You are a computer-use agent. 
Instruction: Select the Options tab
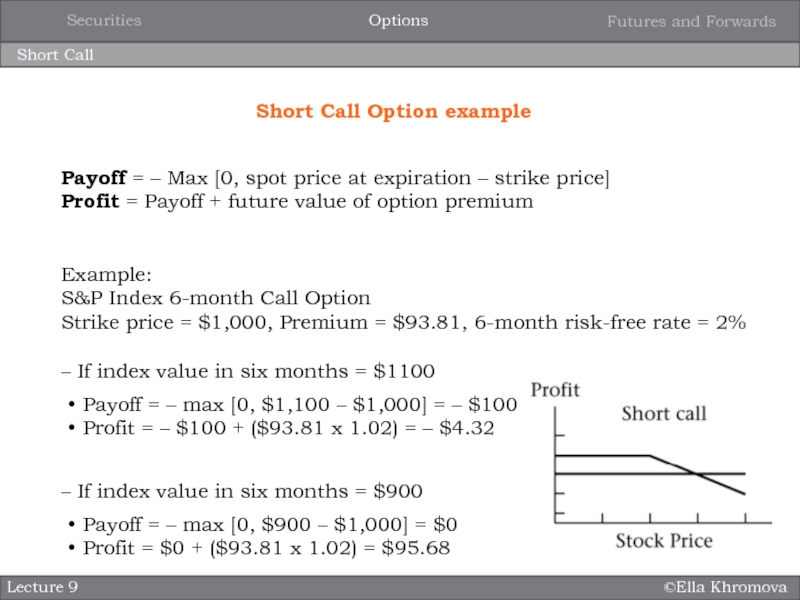tap(398, 20)
